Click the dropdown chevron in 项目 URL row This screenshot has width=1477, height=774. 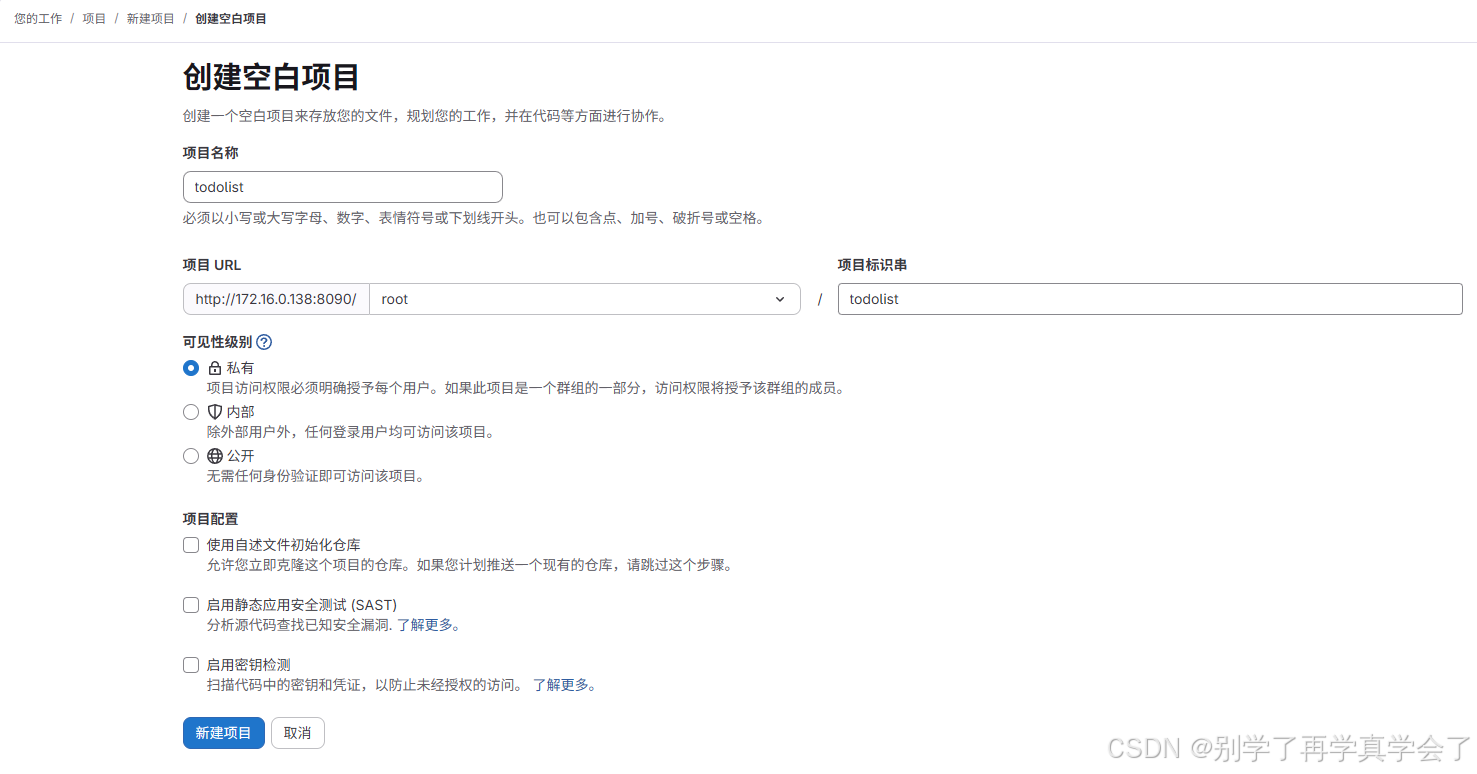[x=780, y=298]
